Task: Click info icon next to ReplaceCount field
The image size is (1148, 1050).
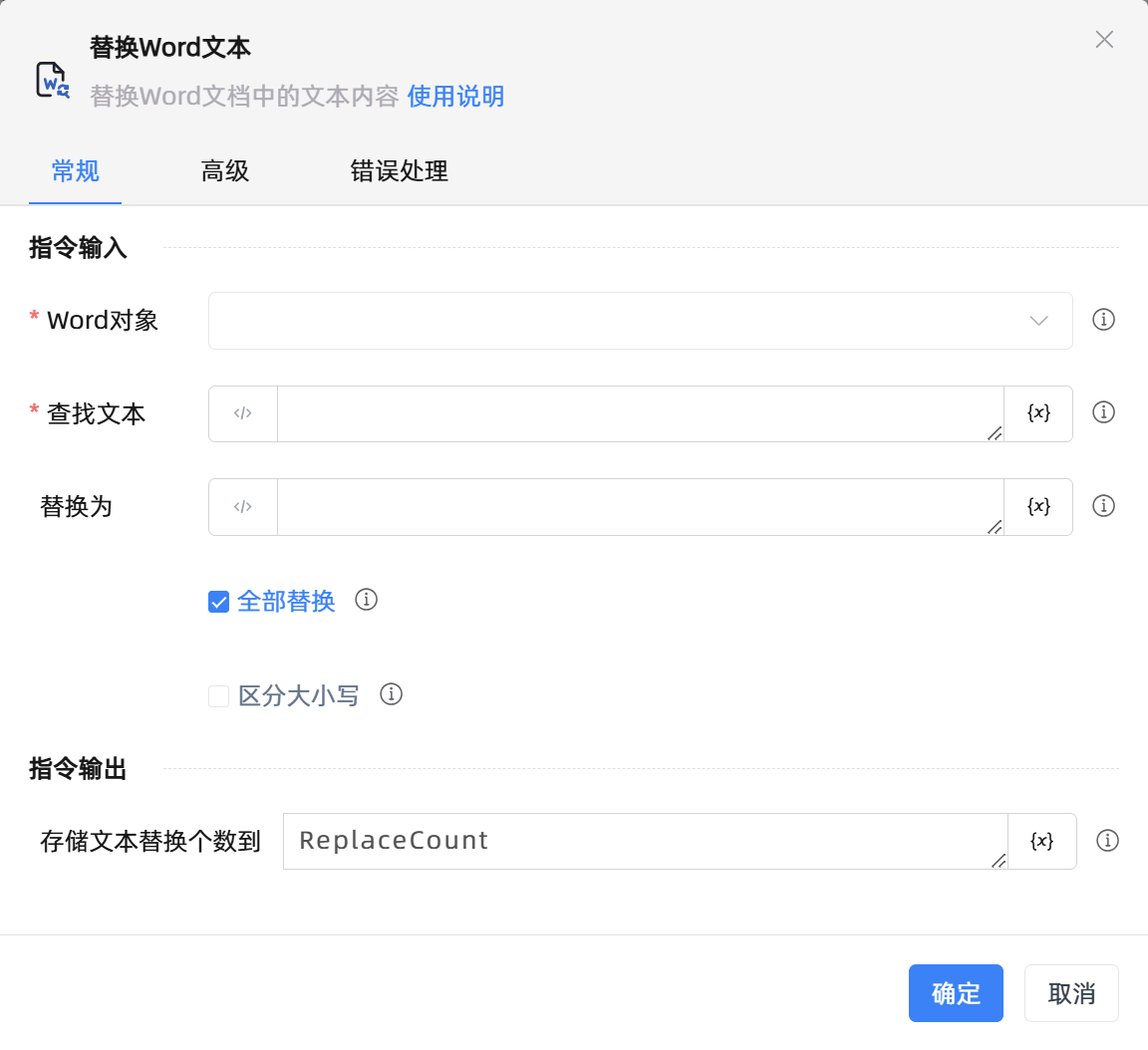Action: (x=1107, y=841)
